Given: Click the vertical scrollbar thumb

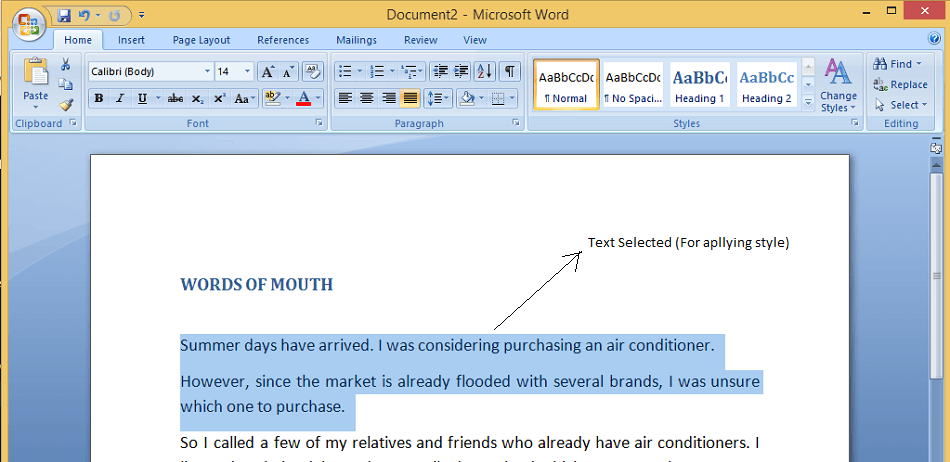Looking at the screenshot, I should (x=937, y=276).
